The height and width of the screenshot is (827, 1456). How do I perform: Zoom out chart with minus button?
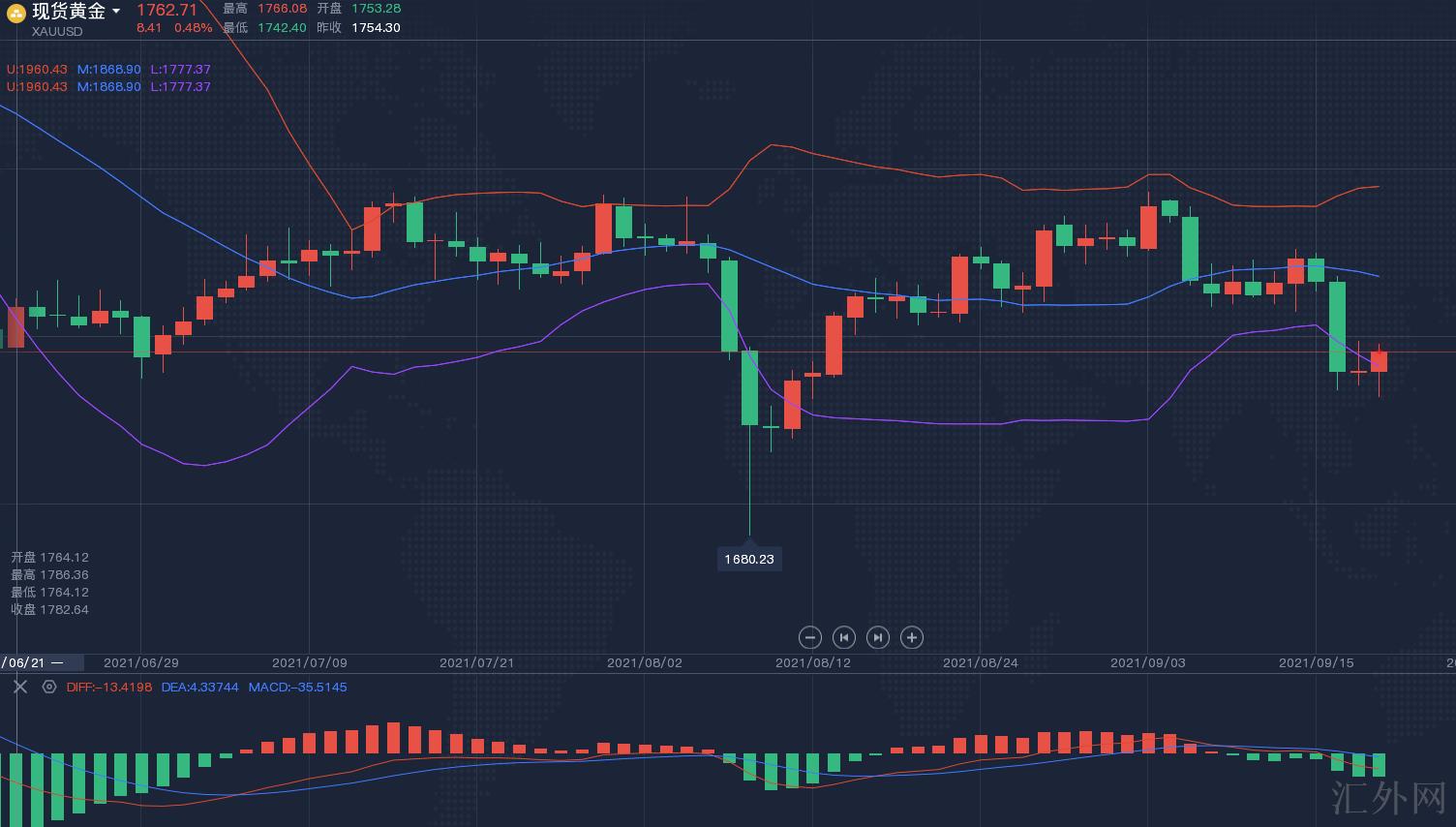pyautogui.click(x=810, y=637)
